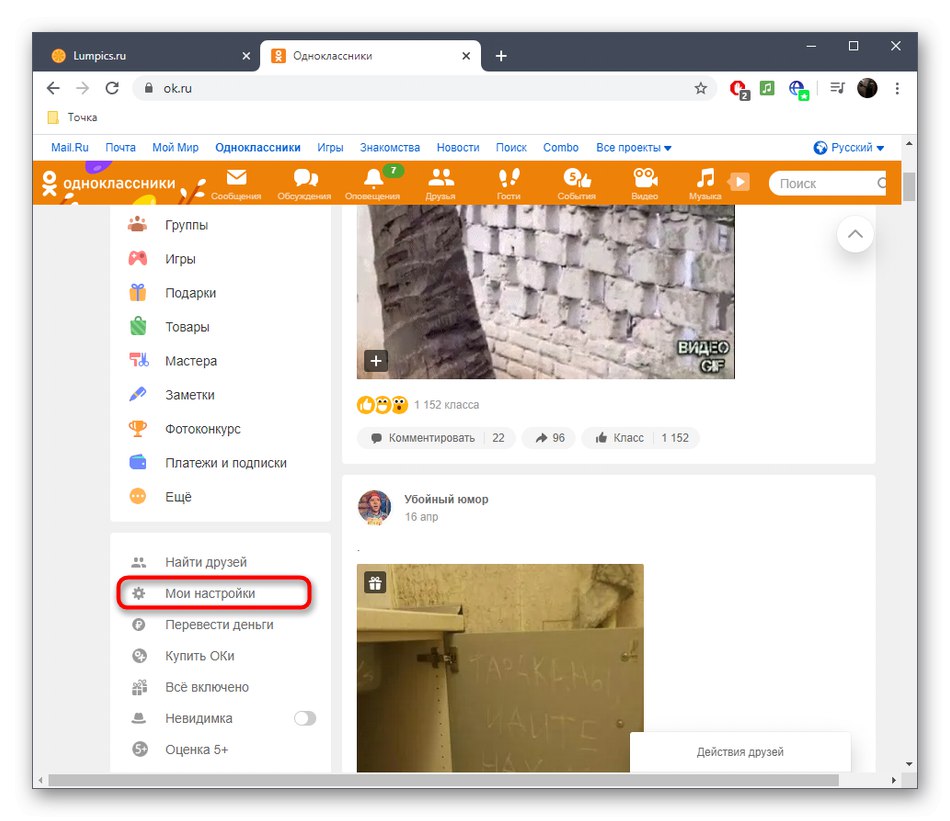Click the orange video play button icon
The width and height of the screenshot is (950, 821).
[x=739, y=182]
